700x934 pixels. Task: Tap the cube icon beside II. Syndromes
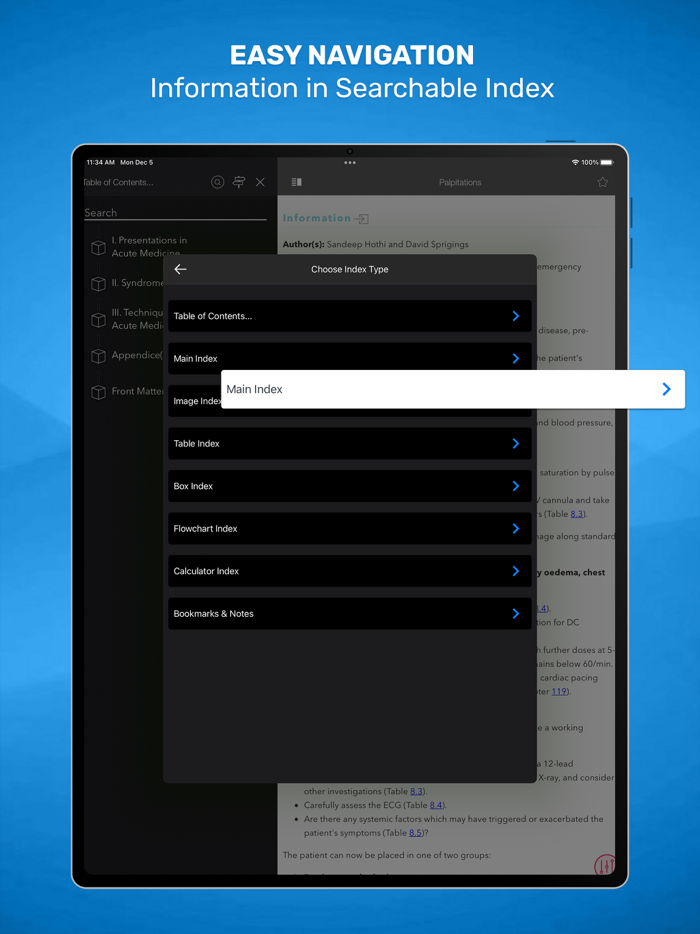(98, 284)
